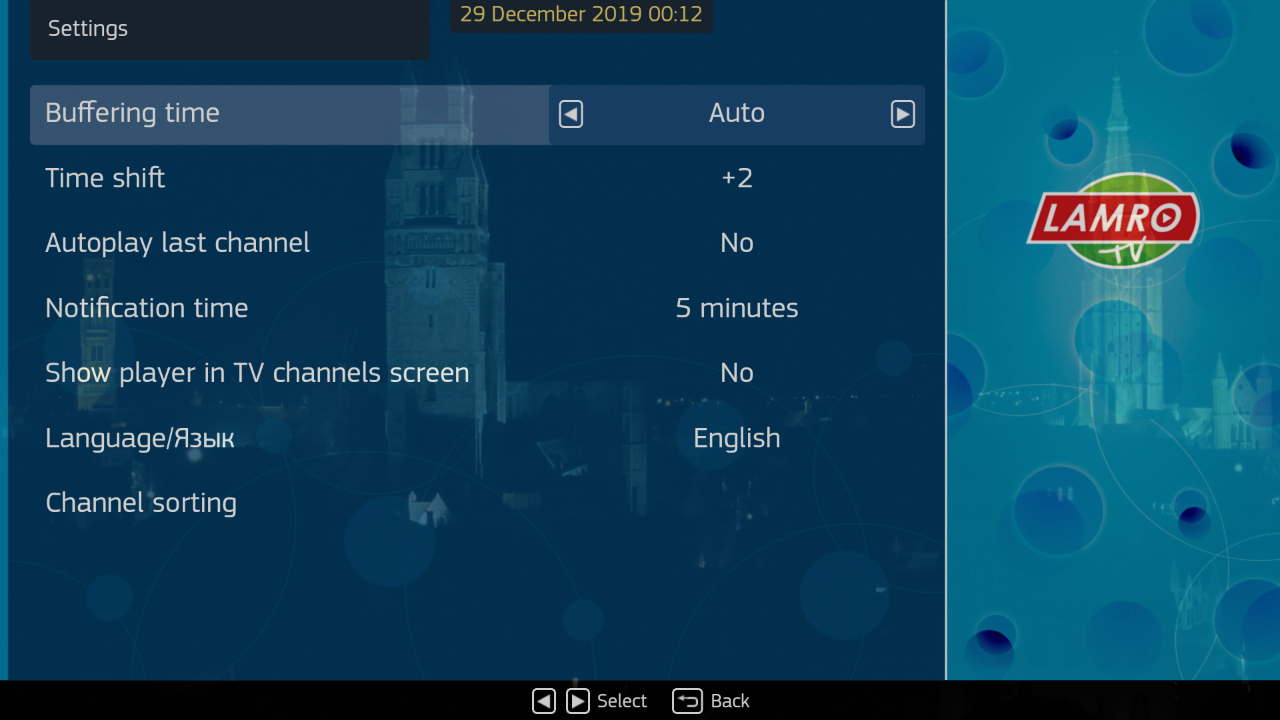Open the Channel sorting setting
The width and height of the screenshot is (1280, 720).
tap(477, 503)
